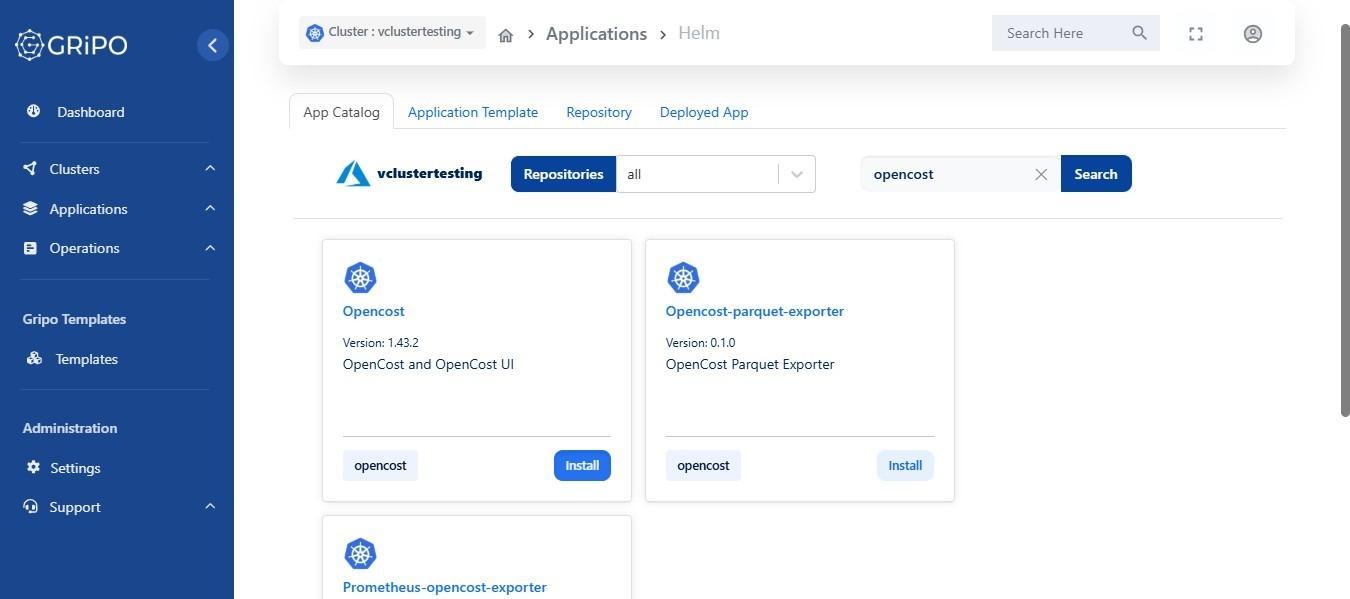Screen dimensions: 1350x599
Task: Switch to the Deployed App tab
Action: coord(704,112)
